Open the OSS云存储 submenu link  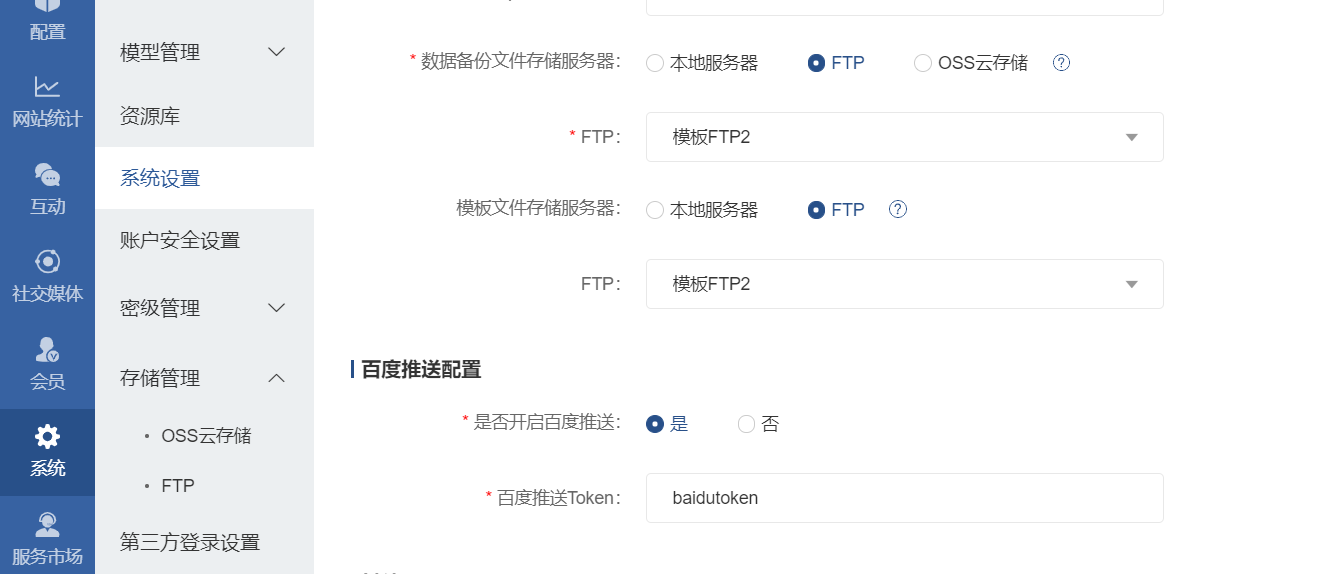click(x=206, y=436)
